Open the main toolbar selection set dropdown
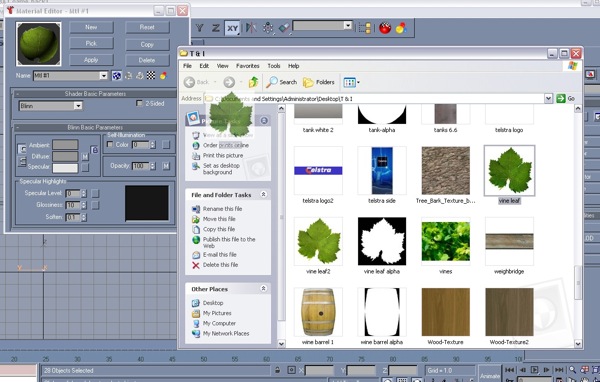The image size is (600, 382). (x=347, y=26)
